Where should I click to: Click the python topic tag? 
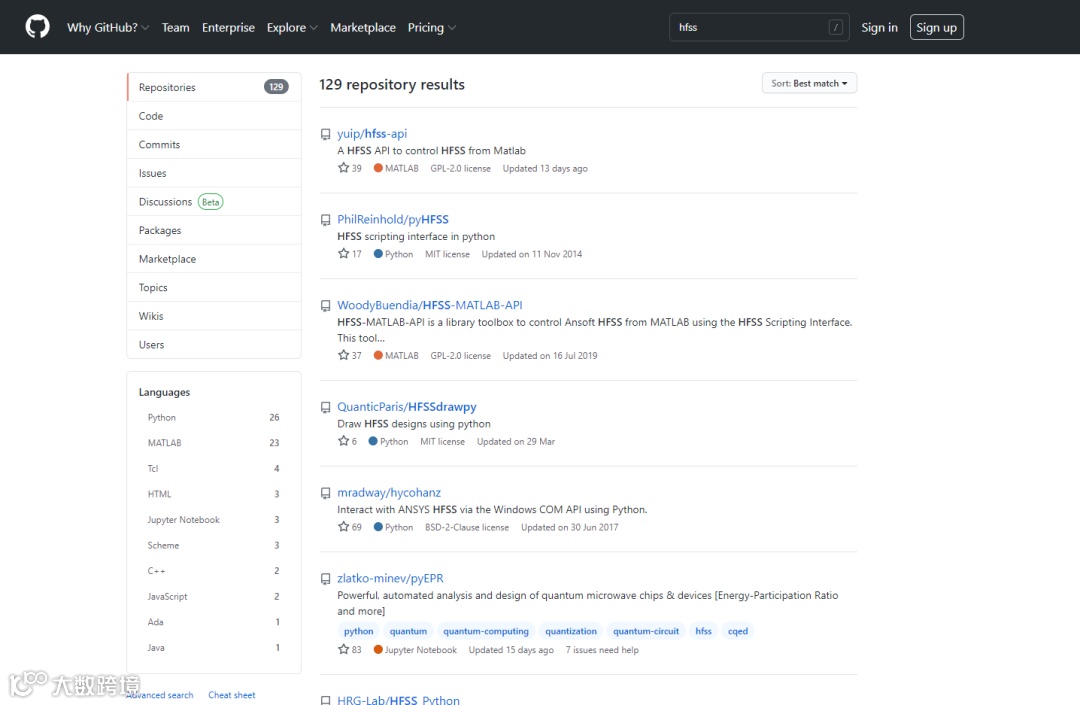[x=358, y=631]
